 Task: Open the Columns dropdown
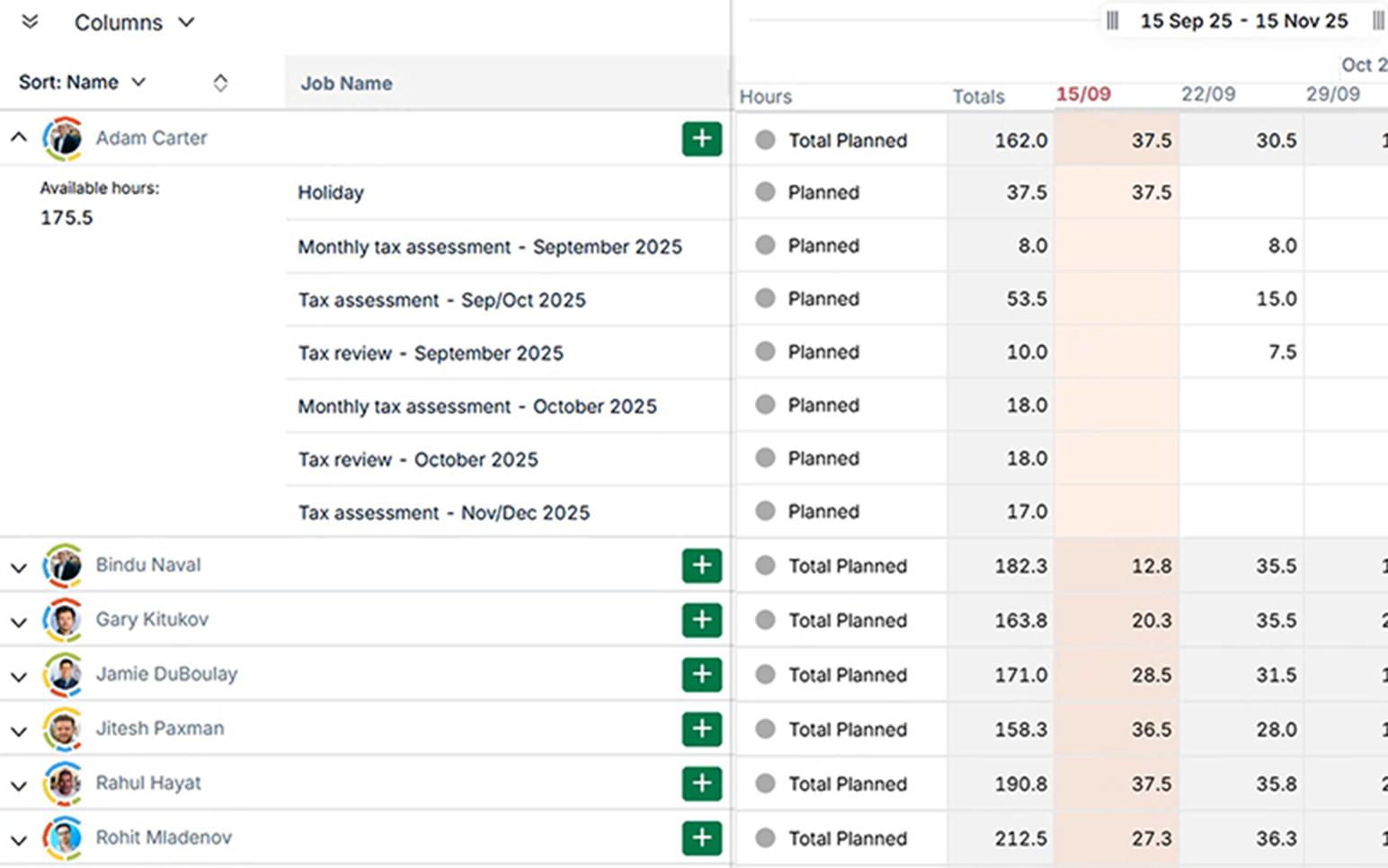point(134,22)
